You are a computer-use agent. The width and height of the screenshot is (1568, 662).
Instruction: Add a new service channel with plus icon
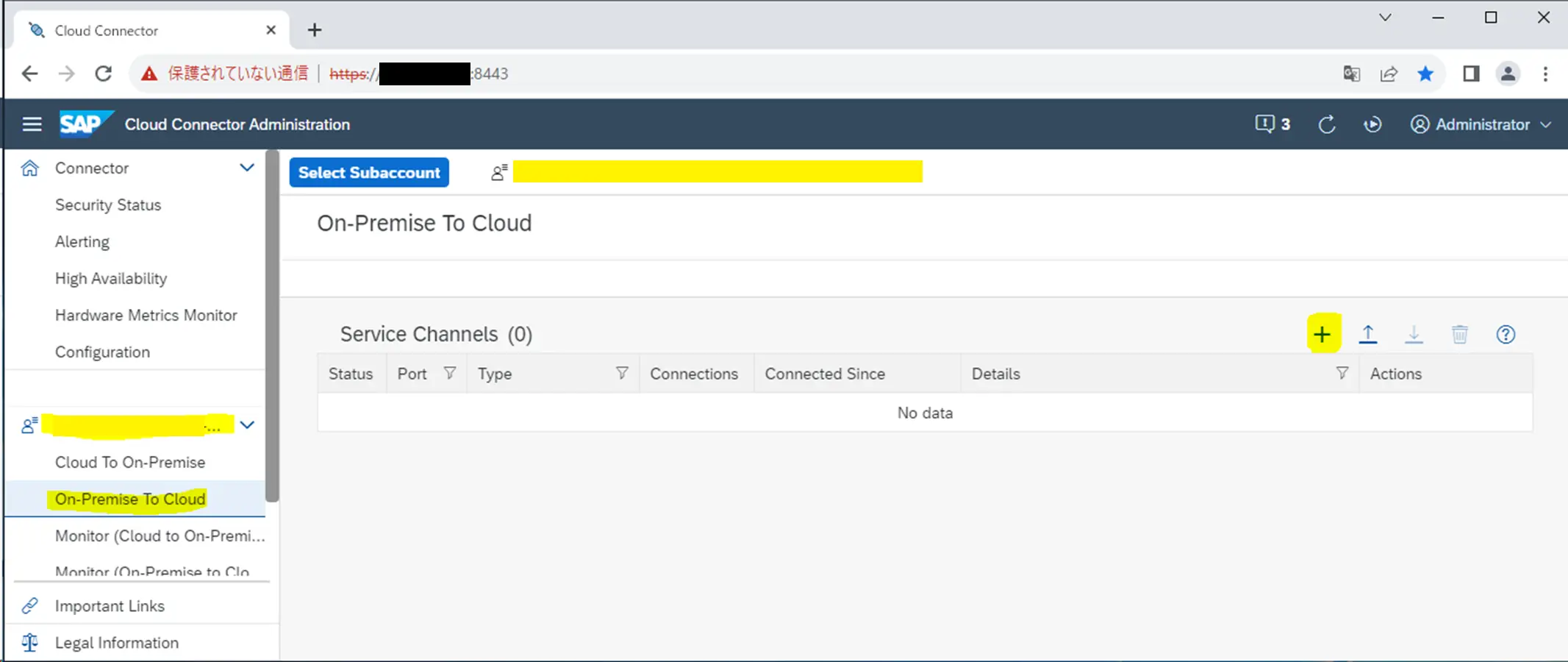coord(1322,335)
